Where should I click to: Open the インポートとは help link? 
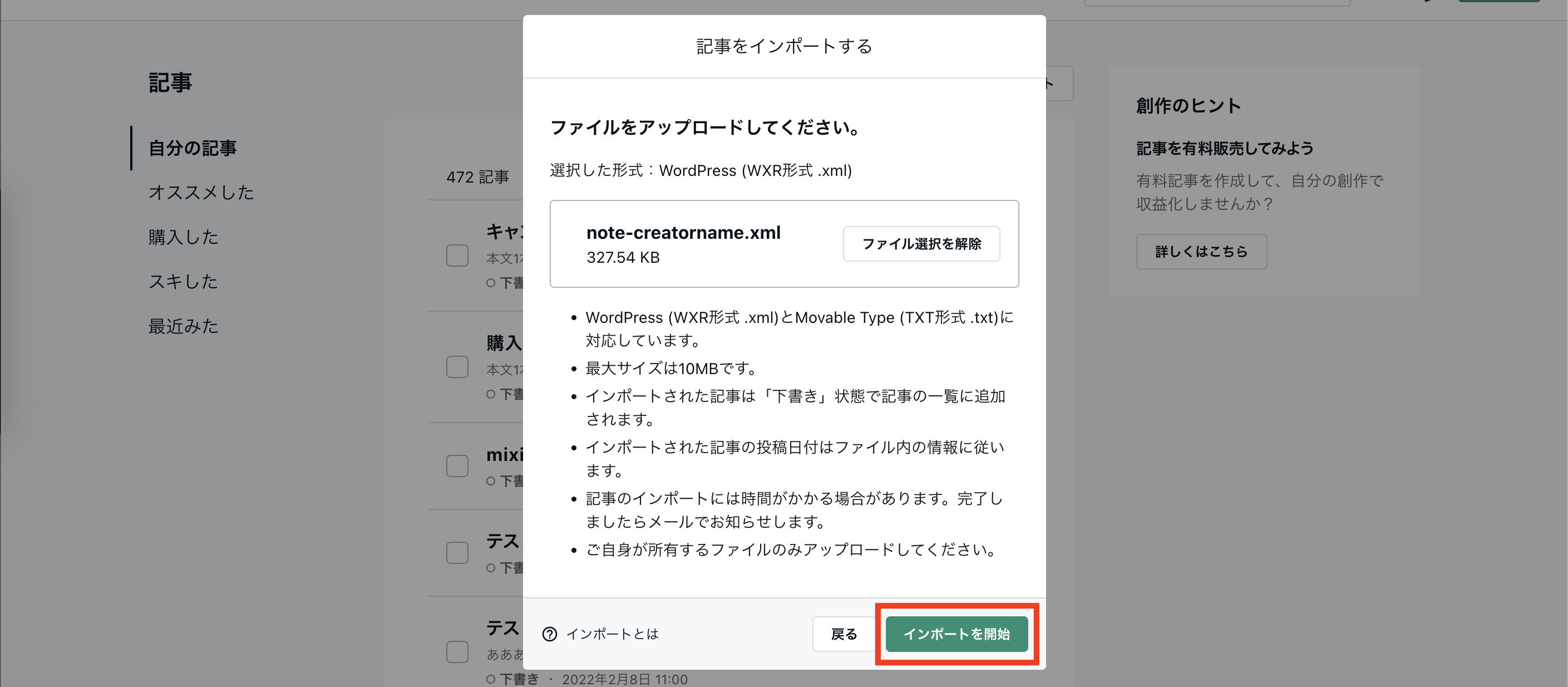pyautogui.click(x=612, y=634)
